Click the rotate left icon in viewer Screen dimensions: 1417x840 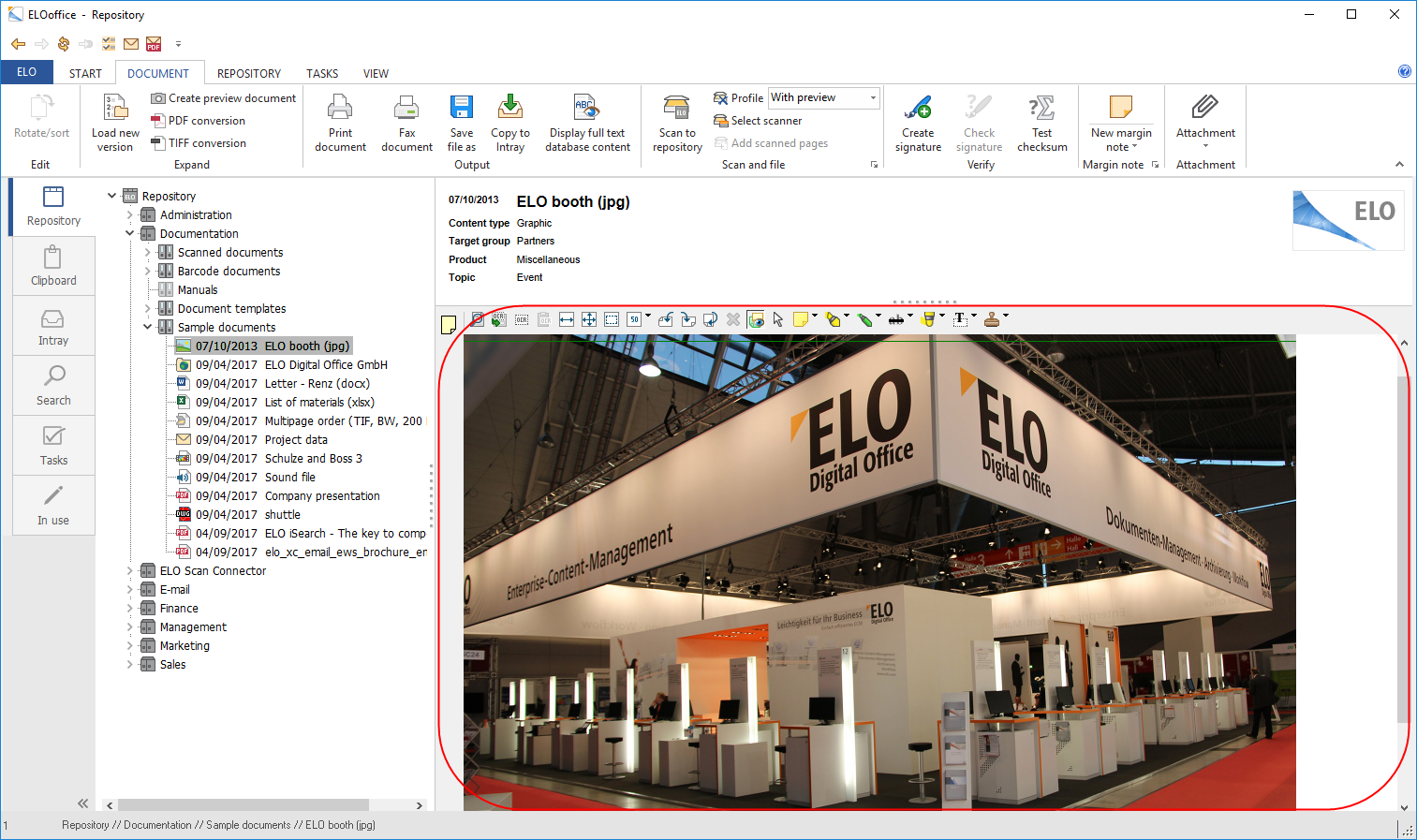click(666, 319)
